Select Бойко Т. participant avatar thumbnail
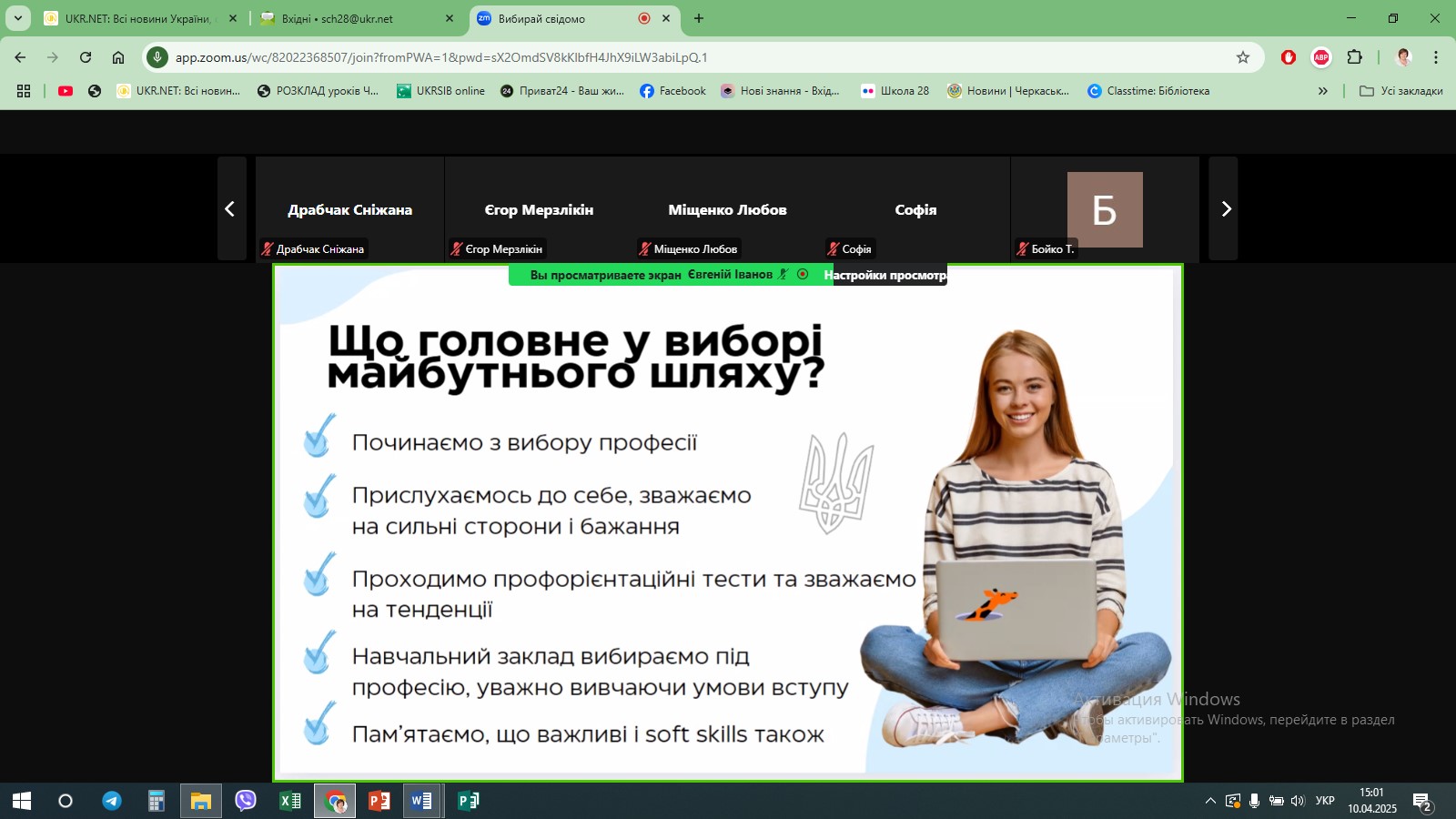1456x819 pixels. (1104, 209)
